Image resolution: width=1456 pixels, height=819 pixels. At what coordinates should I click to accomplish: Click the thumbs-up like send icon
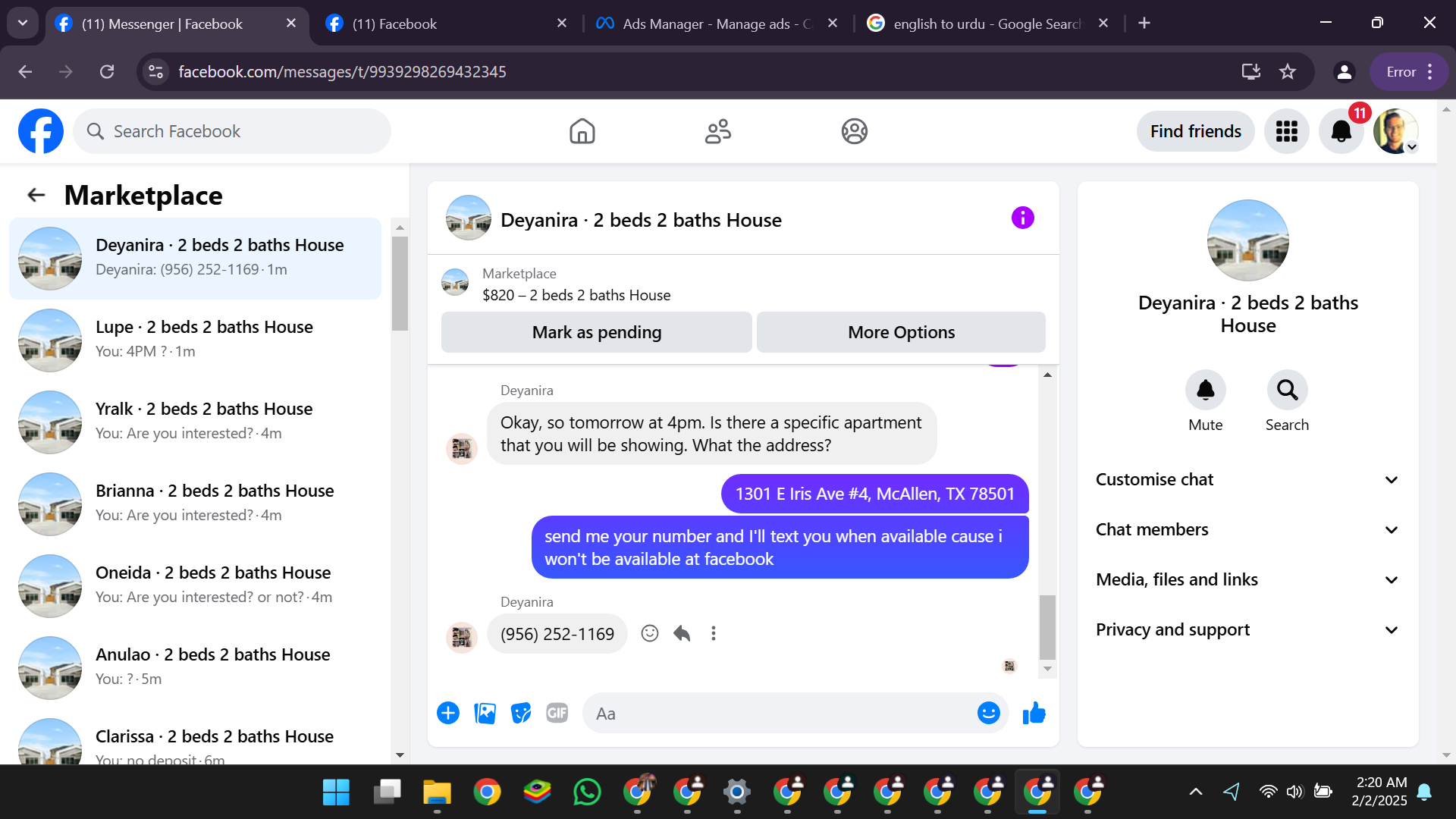(1034, 714)
